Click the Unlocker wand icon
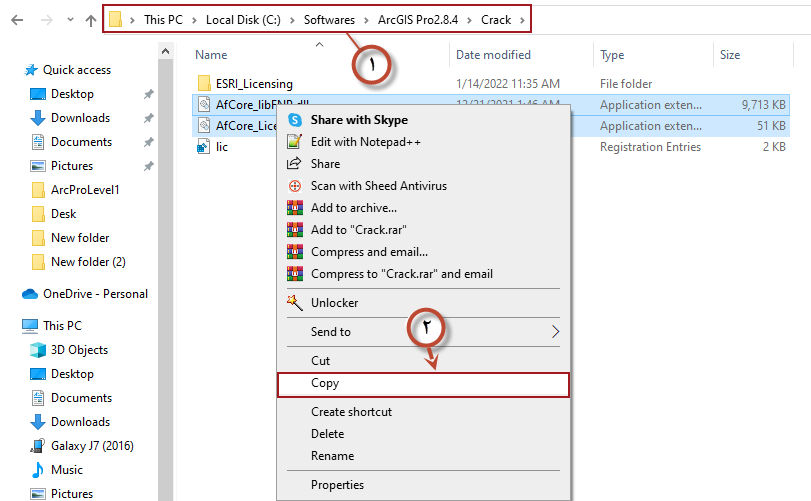The width and height of the screenshot is (811, 501). (294, 303)
